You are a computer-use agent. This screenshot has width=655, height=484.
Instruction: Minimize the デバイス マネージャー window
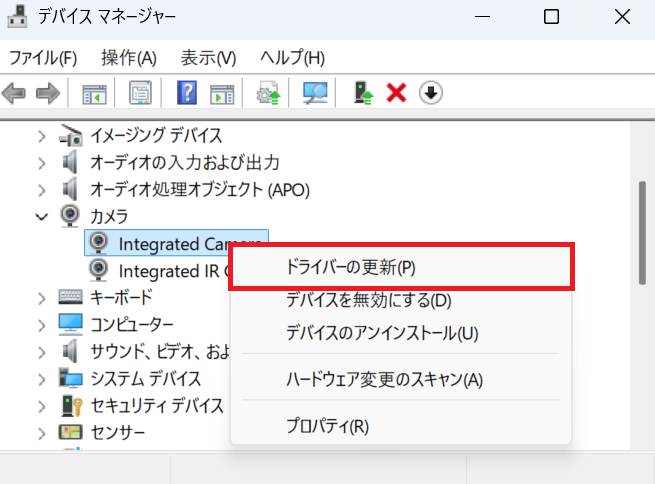point(482,17)
